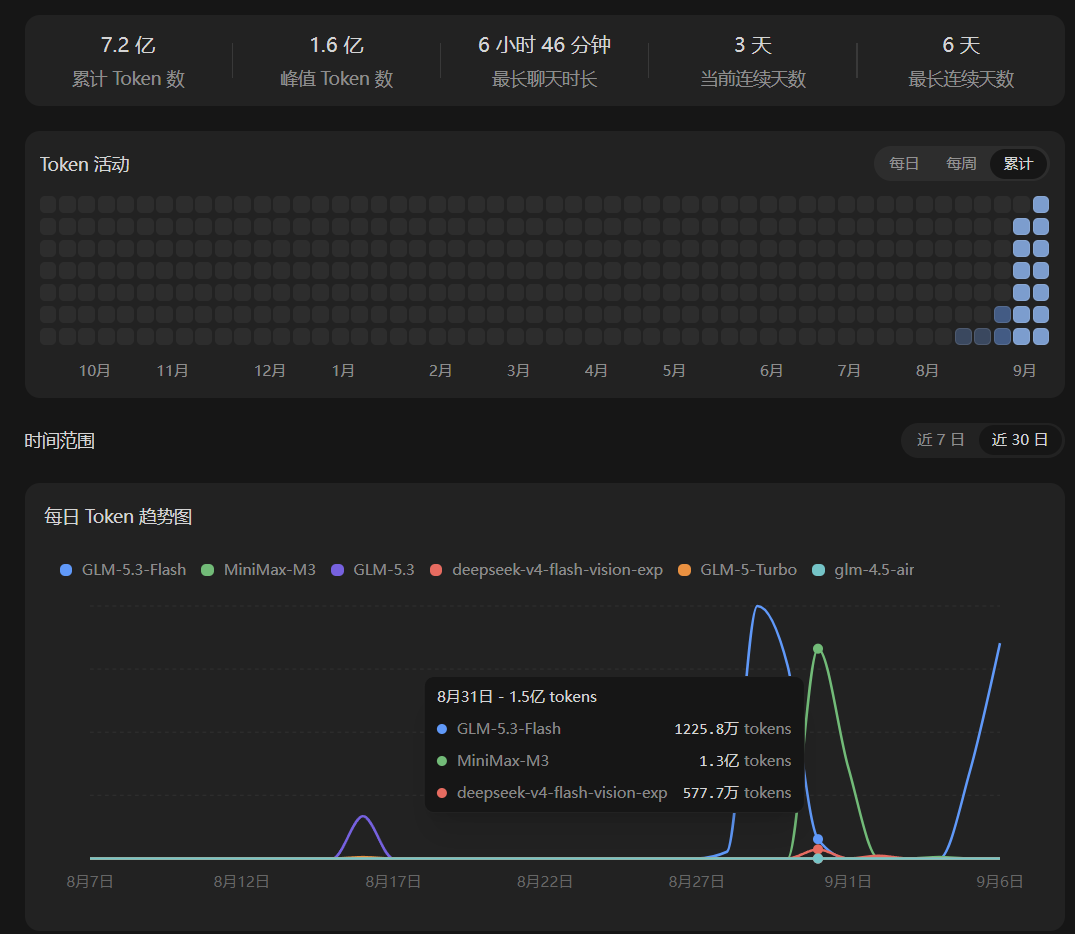Click the 最长连续天数 statistic

click(961, 62)
